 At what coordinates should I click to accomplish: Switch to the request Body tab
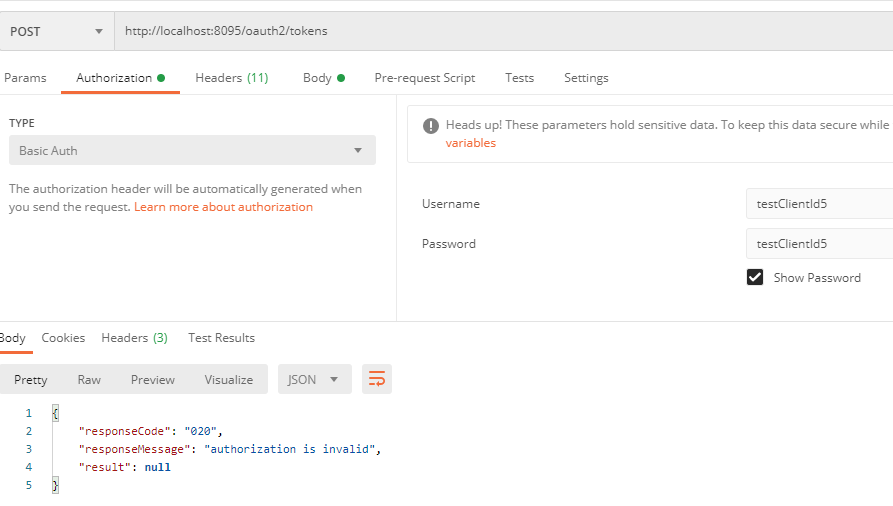point(323,78)
